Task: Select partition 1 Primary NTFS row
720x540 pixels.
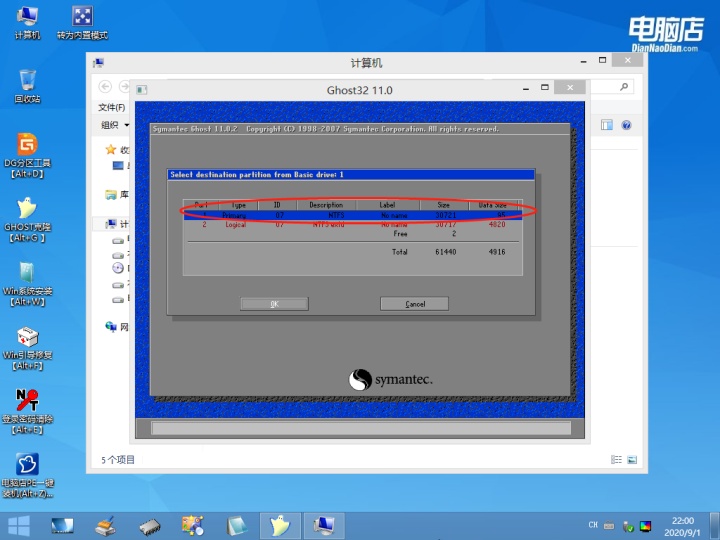Action: coord(353,215)
